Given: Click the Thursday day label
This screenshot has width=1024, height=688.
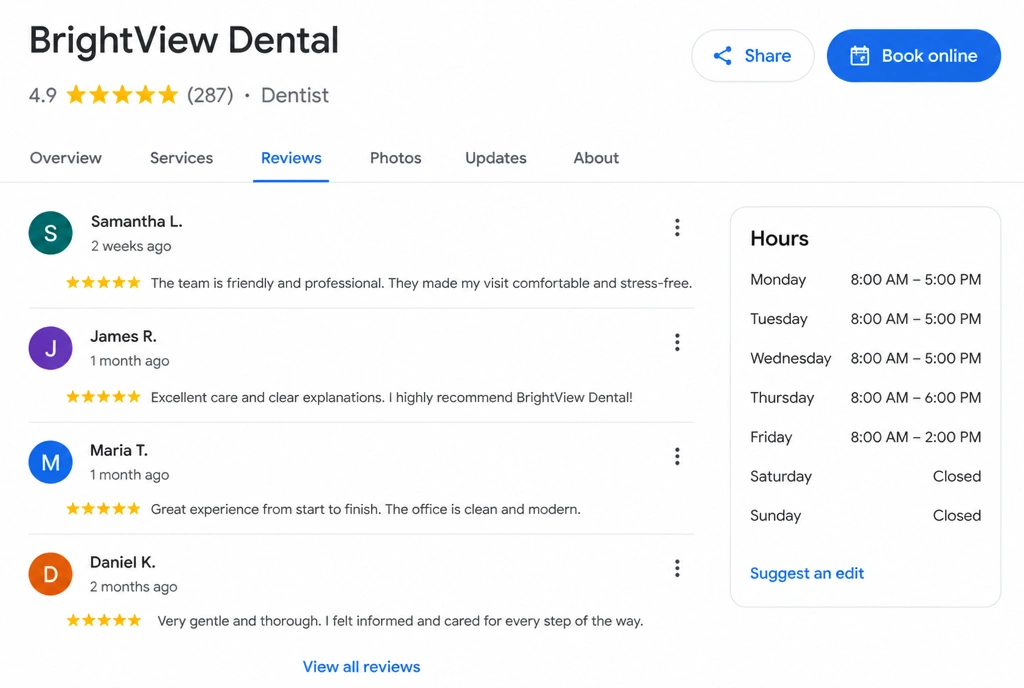Looking at the screenshot, I should (x=782, y=398).
